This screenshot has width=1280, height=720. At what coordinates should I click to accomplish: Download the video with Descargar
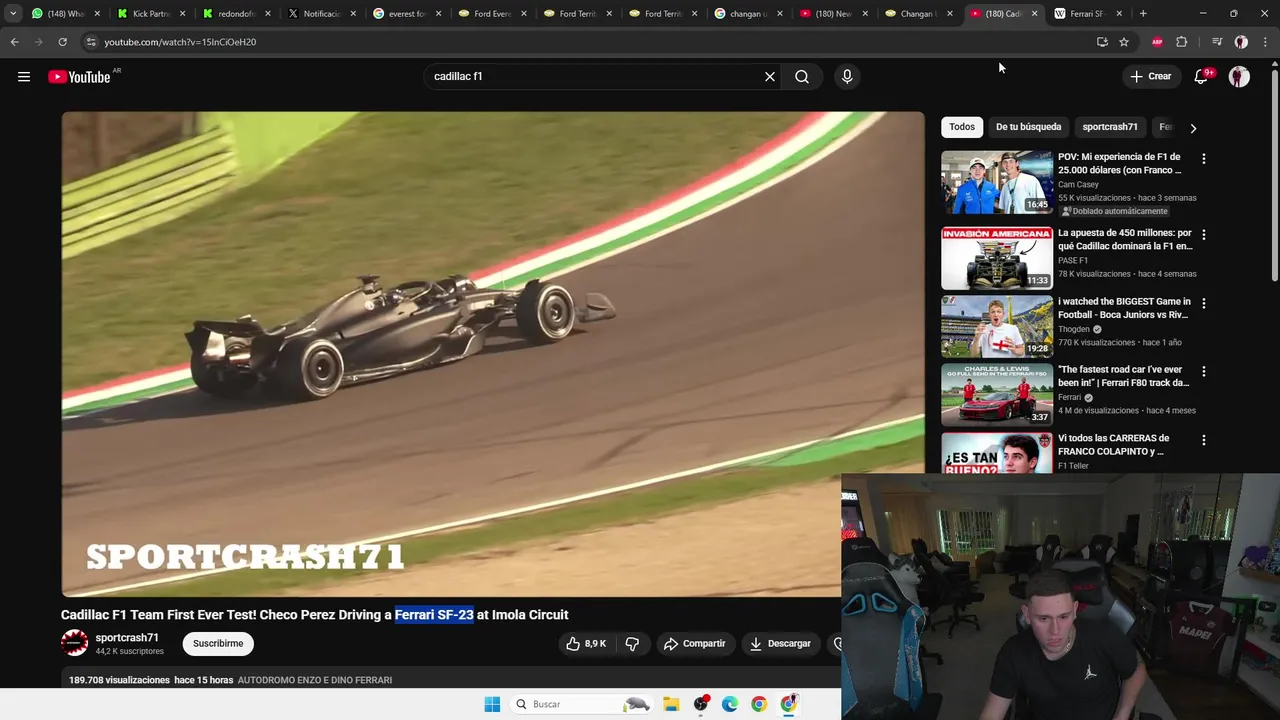coord(780,644)
